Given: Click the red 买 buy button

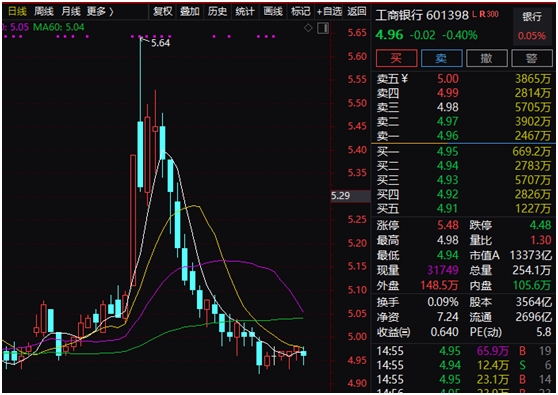Looking at the screenshot, I should (396, 58).
